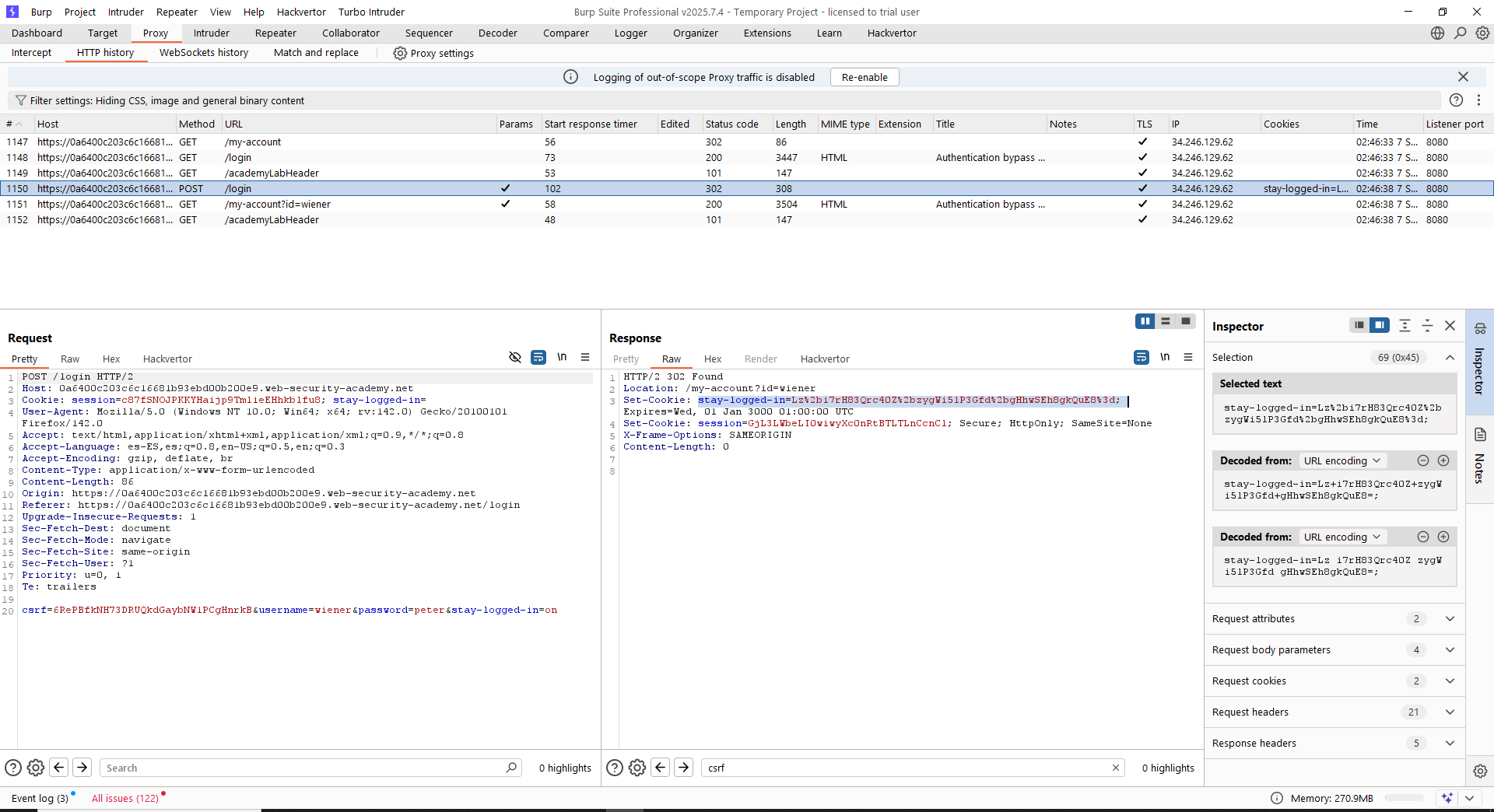This screenshot has height=812, width=1494.
Task: Show newline characters in Request panel
Action: (x=562, y=358)
